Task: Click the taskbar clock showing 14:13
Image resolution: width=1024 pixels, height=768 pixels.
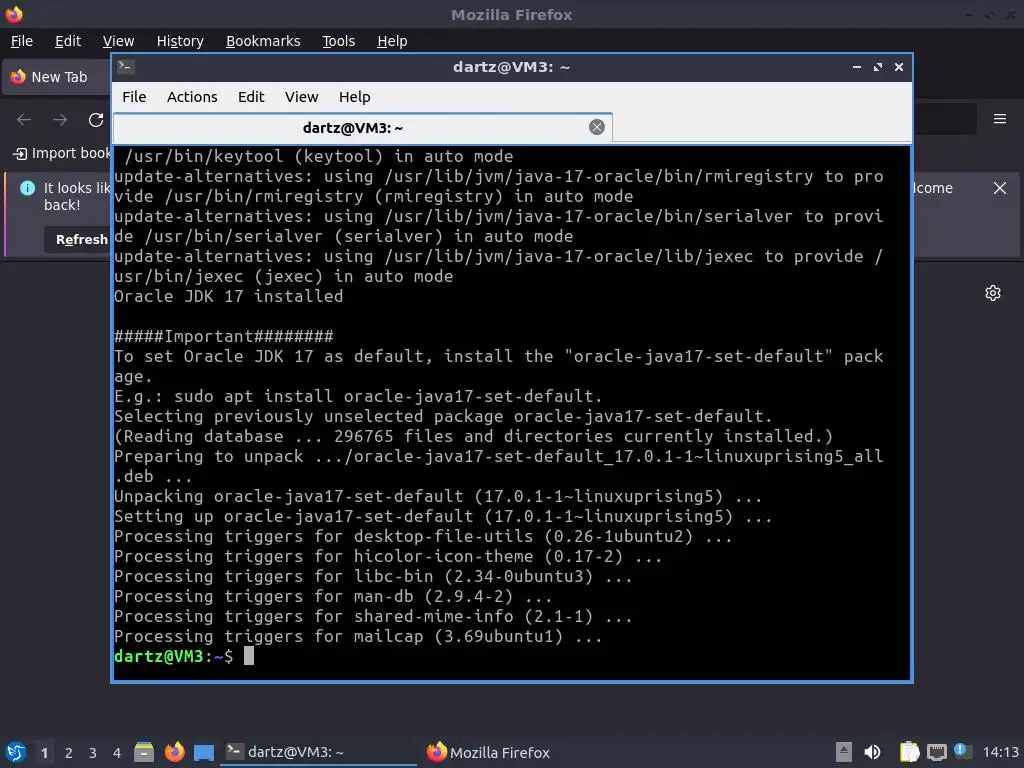Action: 1000,752
